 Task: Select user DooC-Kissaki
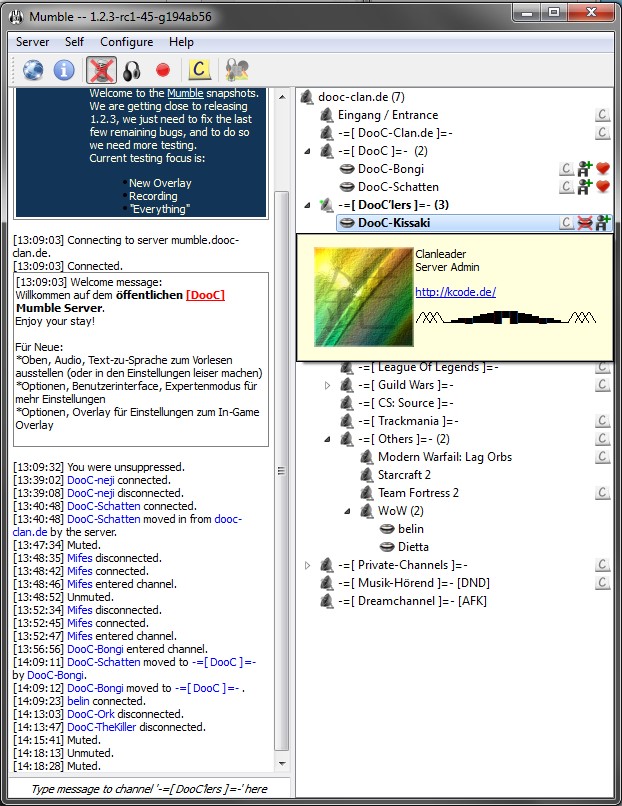(394, 223)
